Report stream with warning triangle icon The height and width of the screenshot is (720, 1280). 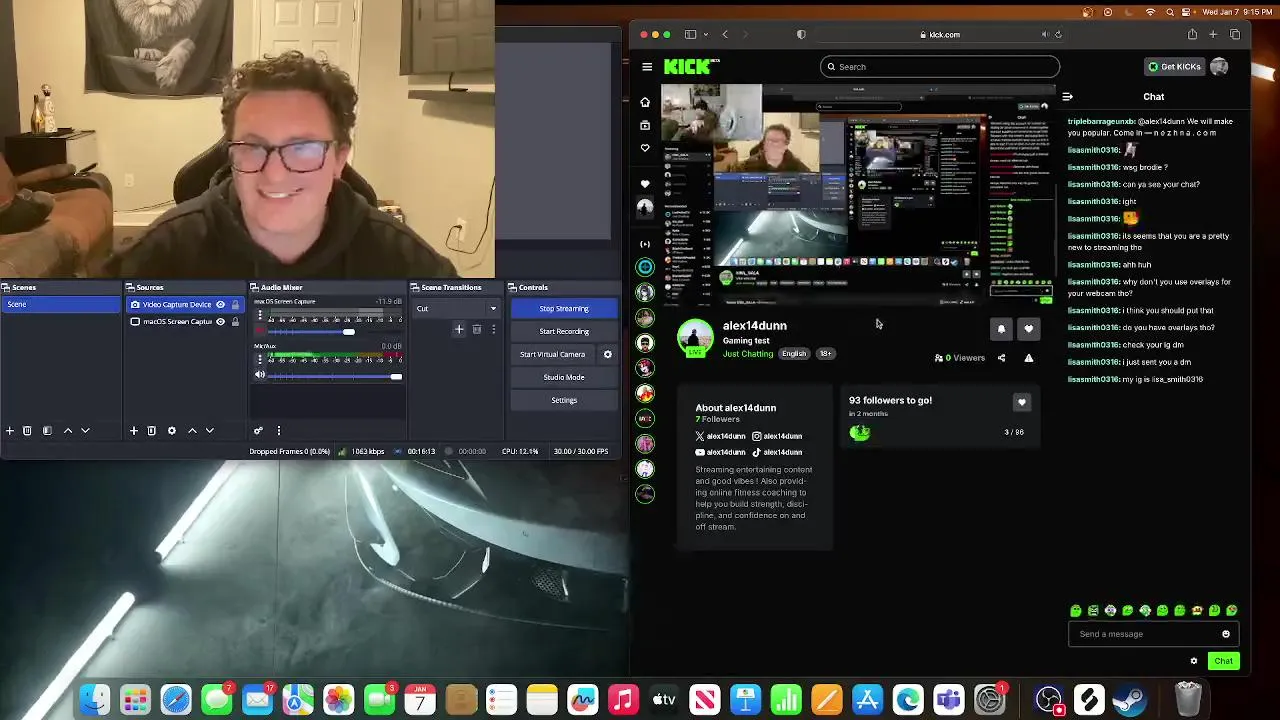pyautogui.click(x=1028, y=358)
